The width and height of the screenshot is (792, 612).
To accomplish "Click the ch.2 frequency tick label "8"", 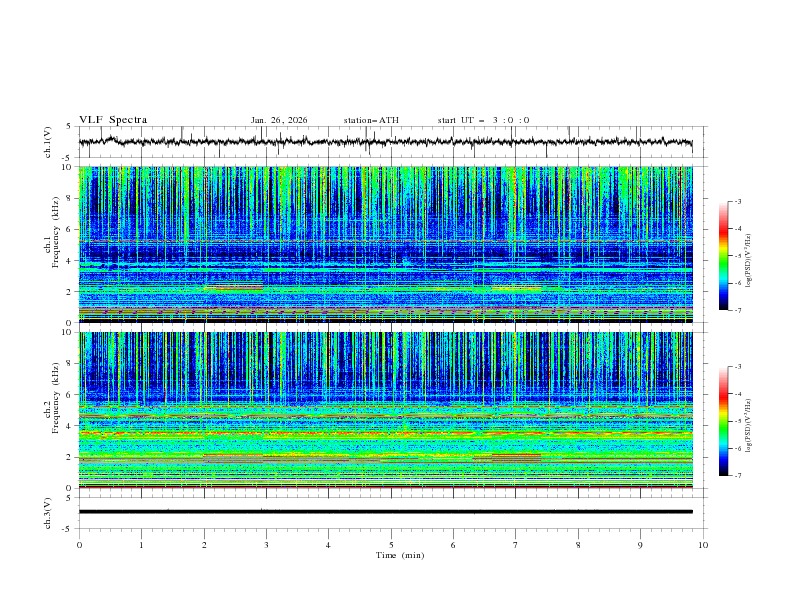I will [70, 364].
